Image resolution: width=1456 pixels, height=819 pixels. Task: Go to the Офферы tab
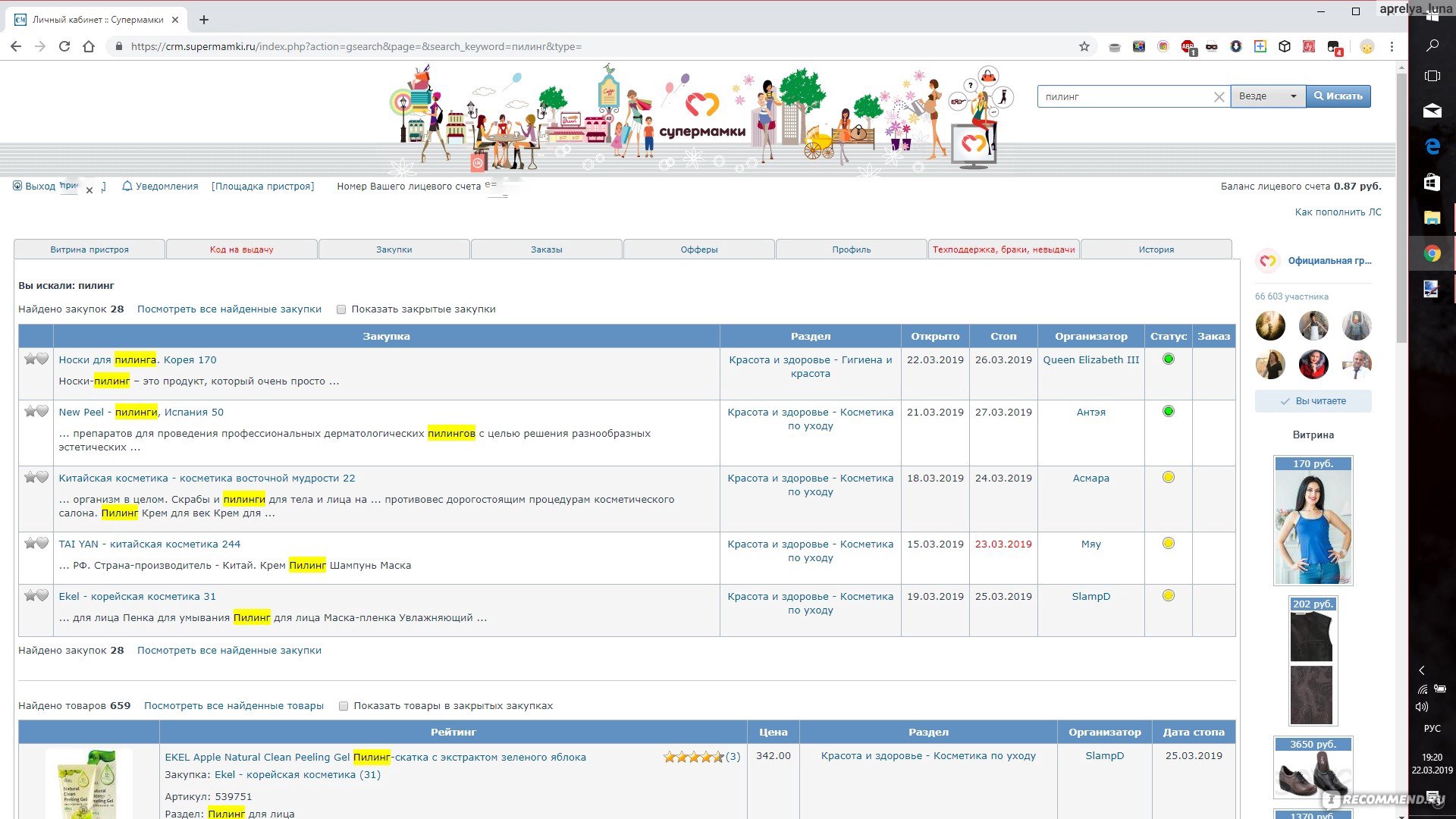tap(699, 249)
